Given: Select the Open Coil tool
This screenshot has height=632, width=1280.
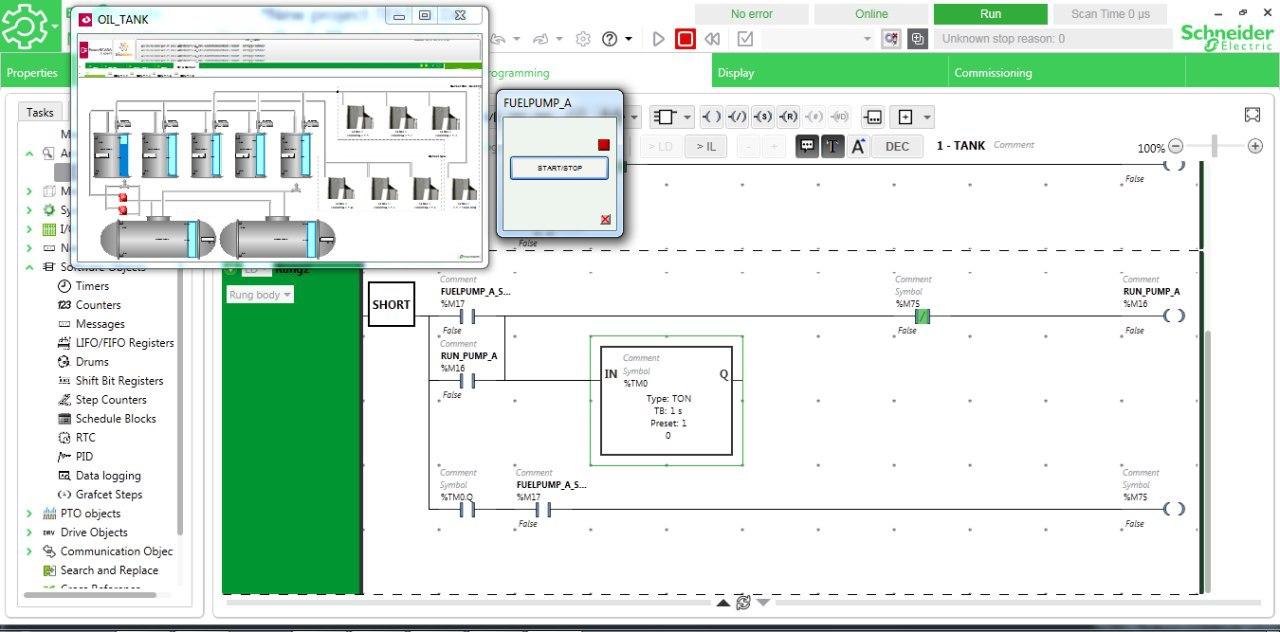Looking at the screenshot, I should click(713, 117).
